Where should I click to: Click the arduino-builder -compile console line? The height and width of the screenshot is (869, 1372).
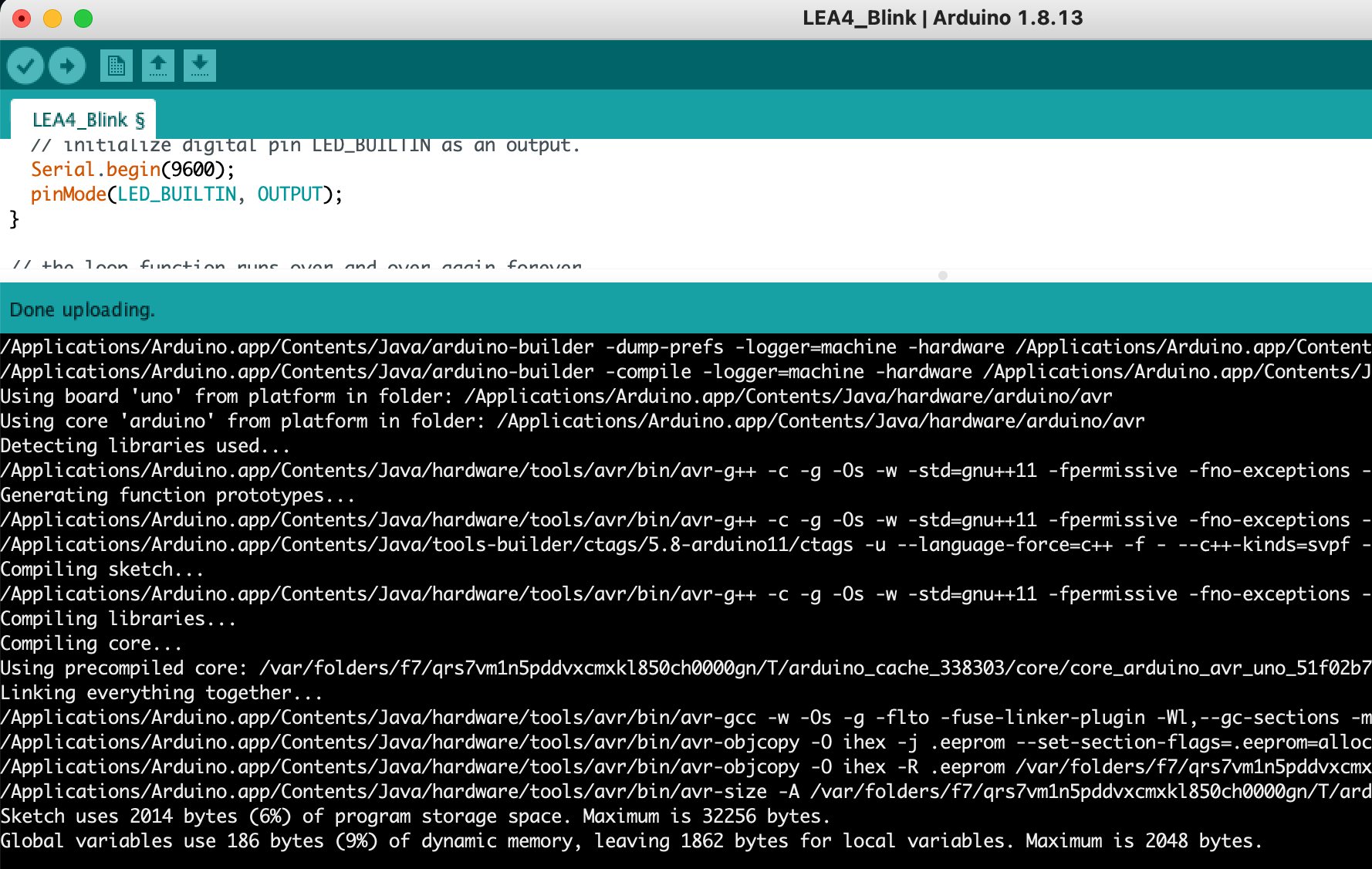[x=686, y=371]
